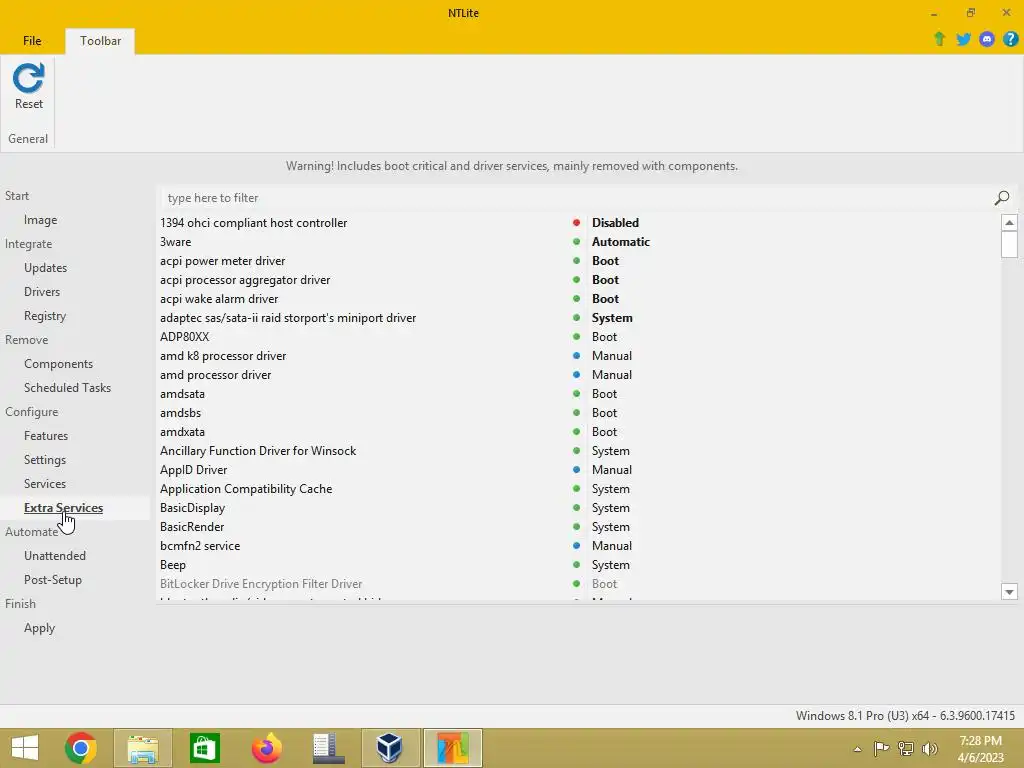The image size is (1024, 768).
Task: Change start mode Disabled for 1394 ohci
Action: (615, 223)
